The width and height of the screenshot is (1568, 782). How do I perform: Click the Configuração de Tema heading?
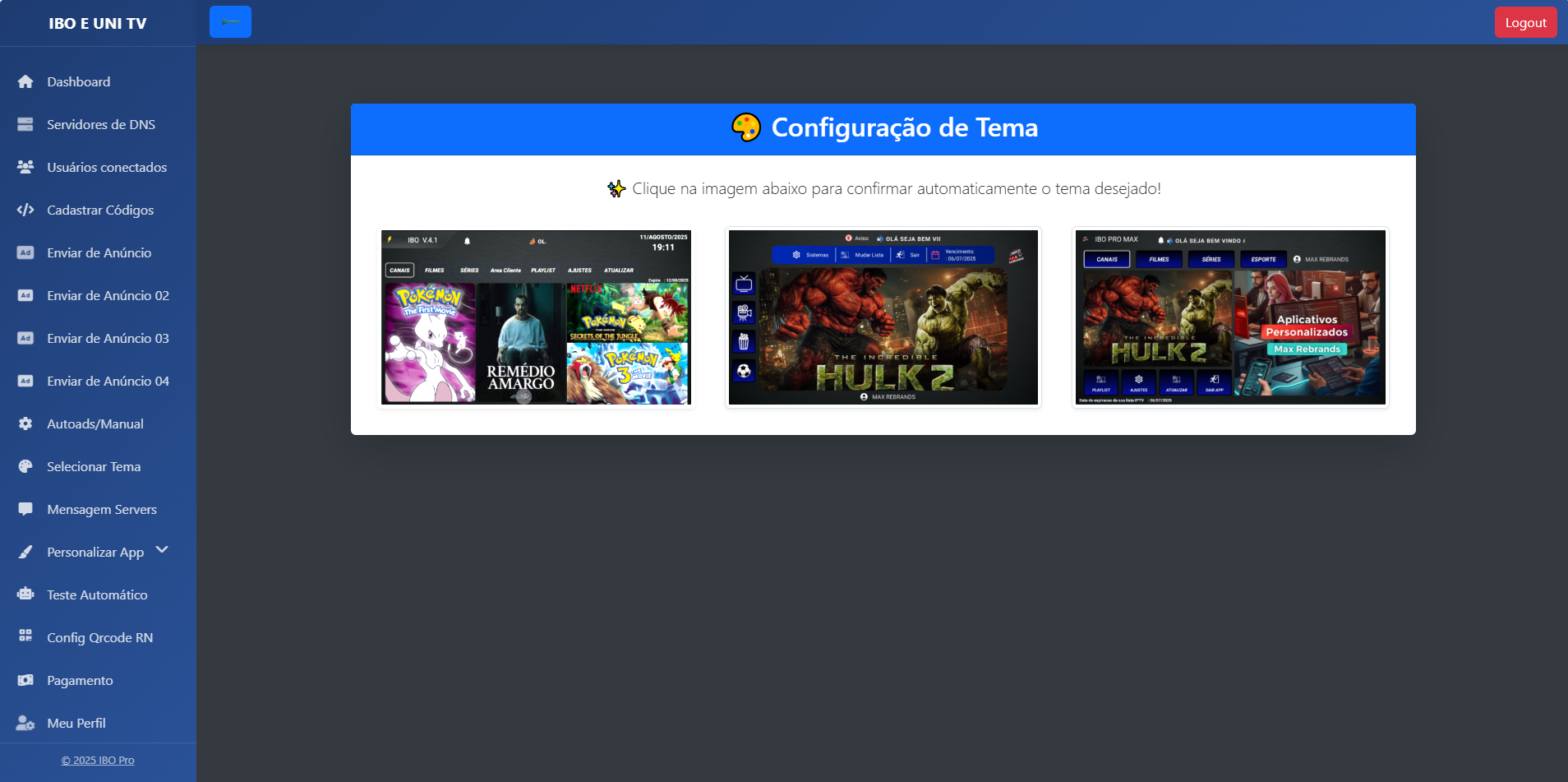click(x=905, y=127)
